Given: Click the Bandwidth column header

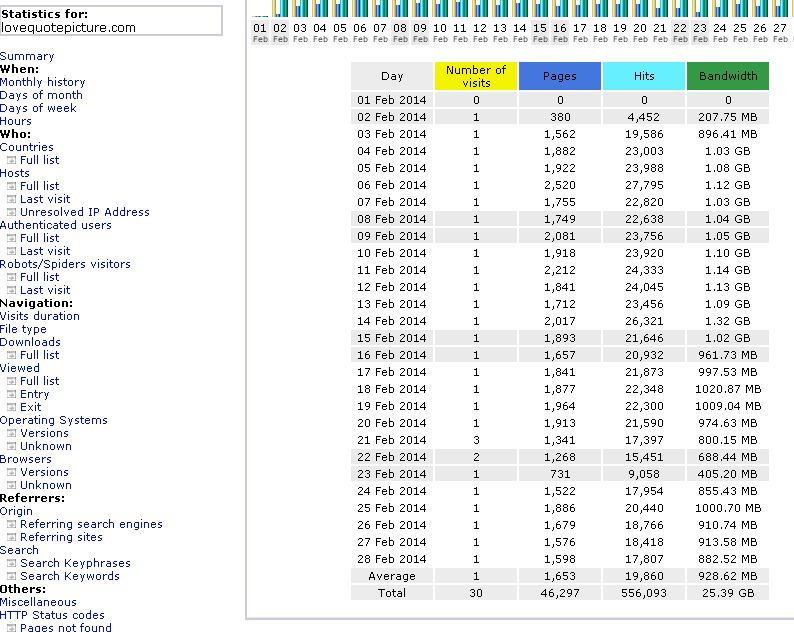Looking at the screenshot, I should (728, 76).
